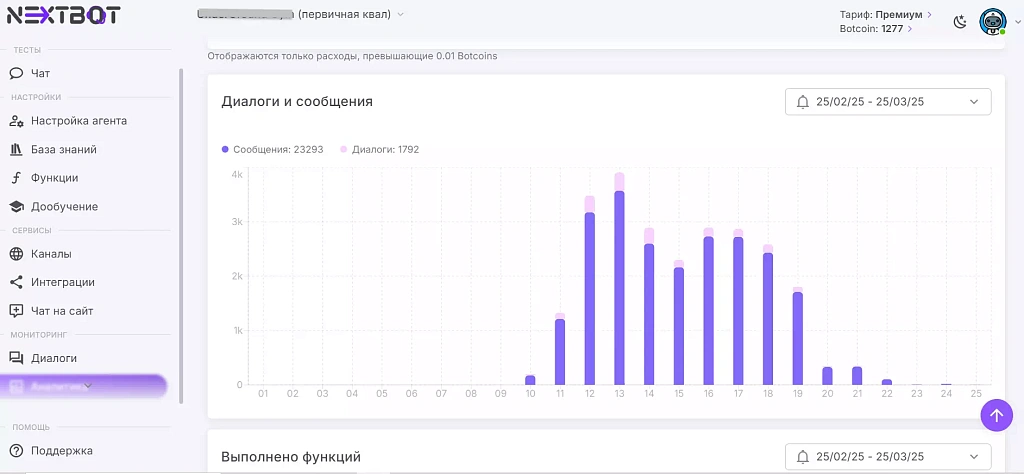Image resolution: width=1024 pixels, height=474 pixels.
Task: Open date range dropdown for functions chart
Action: [x=888, y=457]
